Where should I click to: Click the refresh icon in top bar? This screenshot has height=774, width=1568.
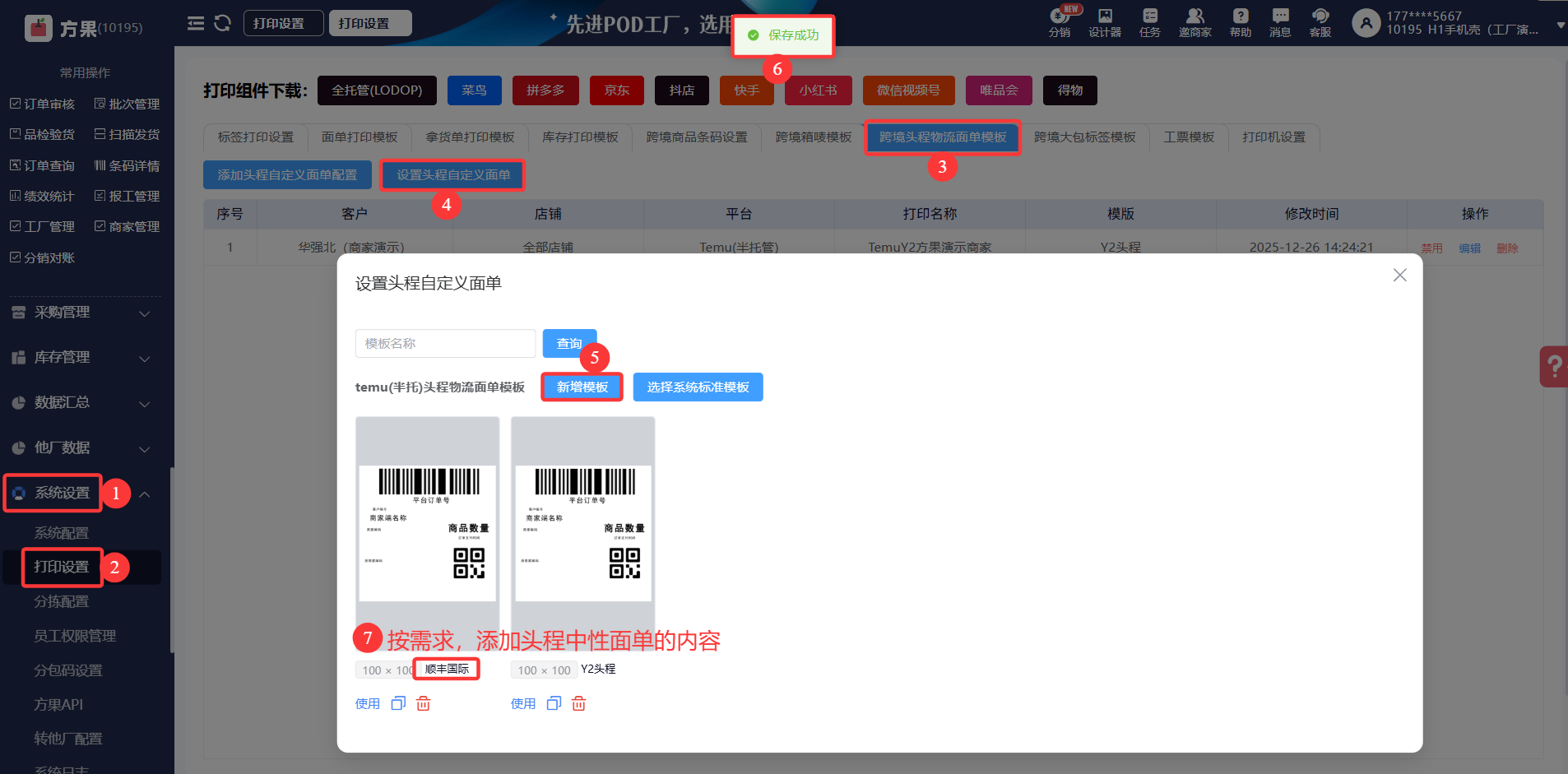point(222,23)
